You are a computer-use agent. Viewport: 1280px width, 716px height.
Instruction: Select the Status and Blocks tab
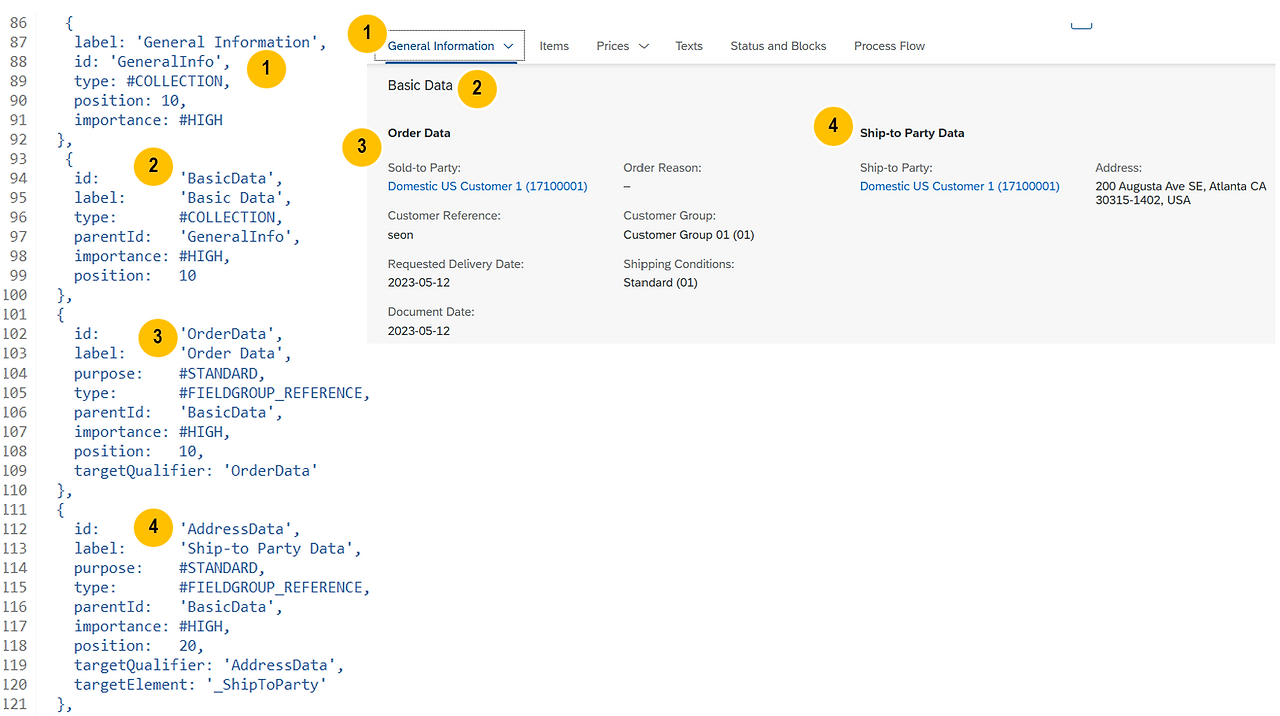coord(778,45)
